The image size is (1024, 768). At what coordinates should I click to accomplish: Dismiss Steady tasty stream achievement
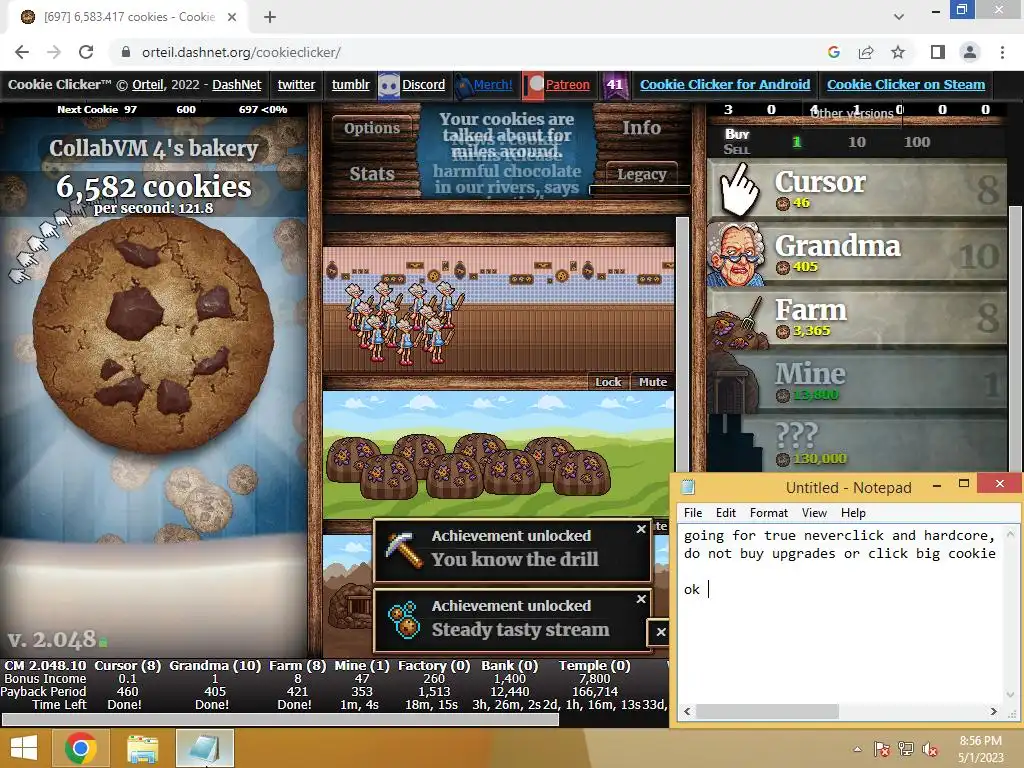(641, 599)
